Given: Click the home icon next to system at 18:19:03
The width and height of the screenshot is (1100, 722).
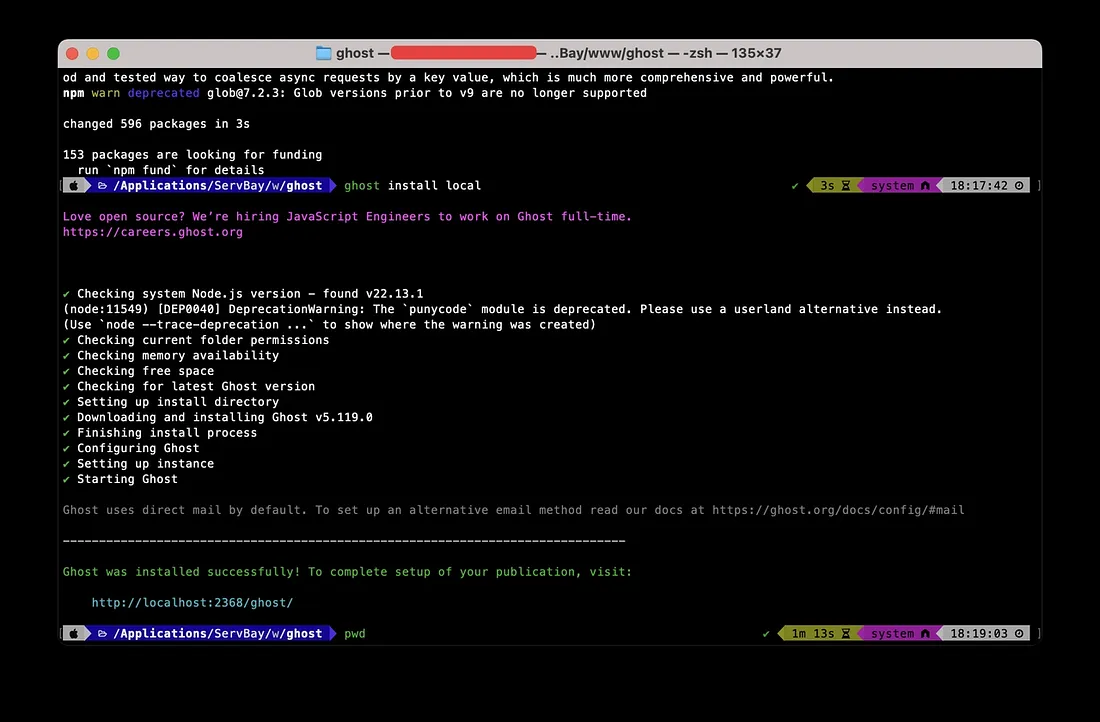Looking at the screenshot, I should [925, 634].
